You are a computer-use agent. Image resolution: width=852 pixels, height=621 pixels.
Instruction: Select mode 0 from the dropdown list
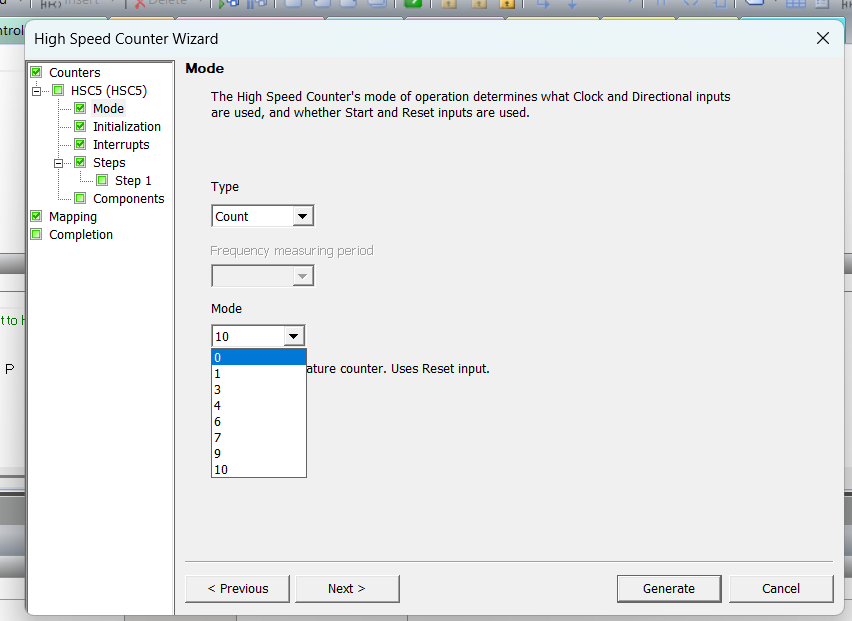pyautogui.click(x=258, y=357)
